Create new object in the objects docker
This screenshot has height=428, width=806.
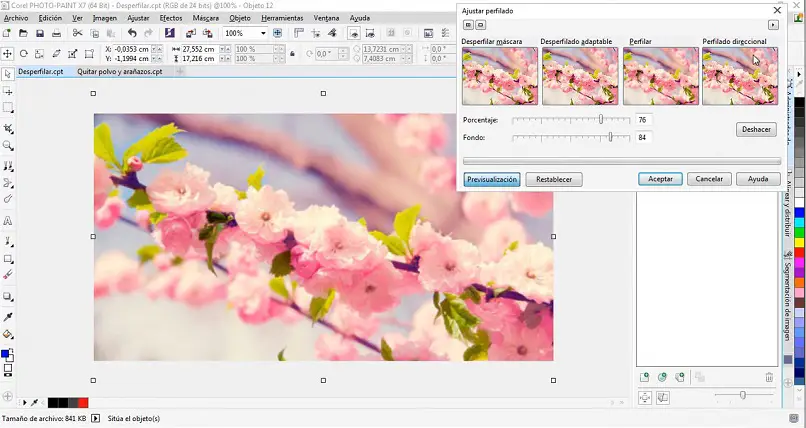point(645,377)
